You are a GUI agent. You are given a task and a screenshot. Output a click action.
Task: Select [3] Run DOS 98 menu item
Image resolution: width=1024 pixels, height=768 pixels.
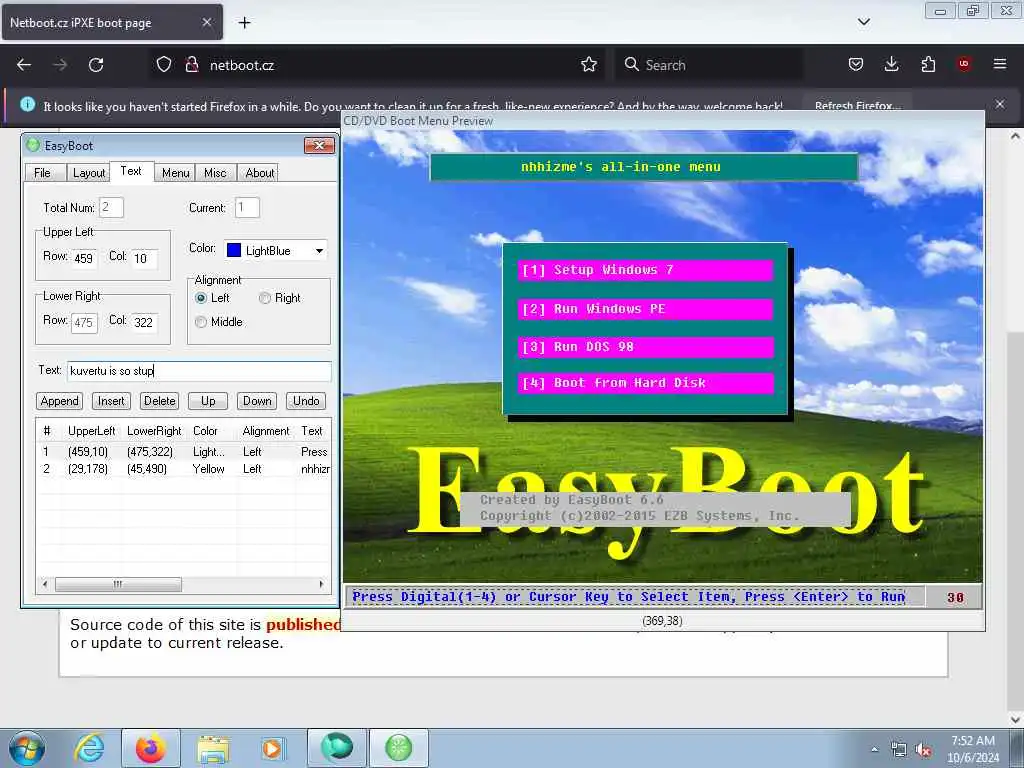click(x=645, y=347)
